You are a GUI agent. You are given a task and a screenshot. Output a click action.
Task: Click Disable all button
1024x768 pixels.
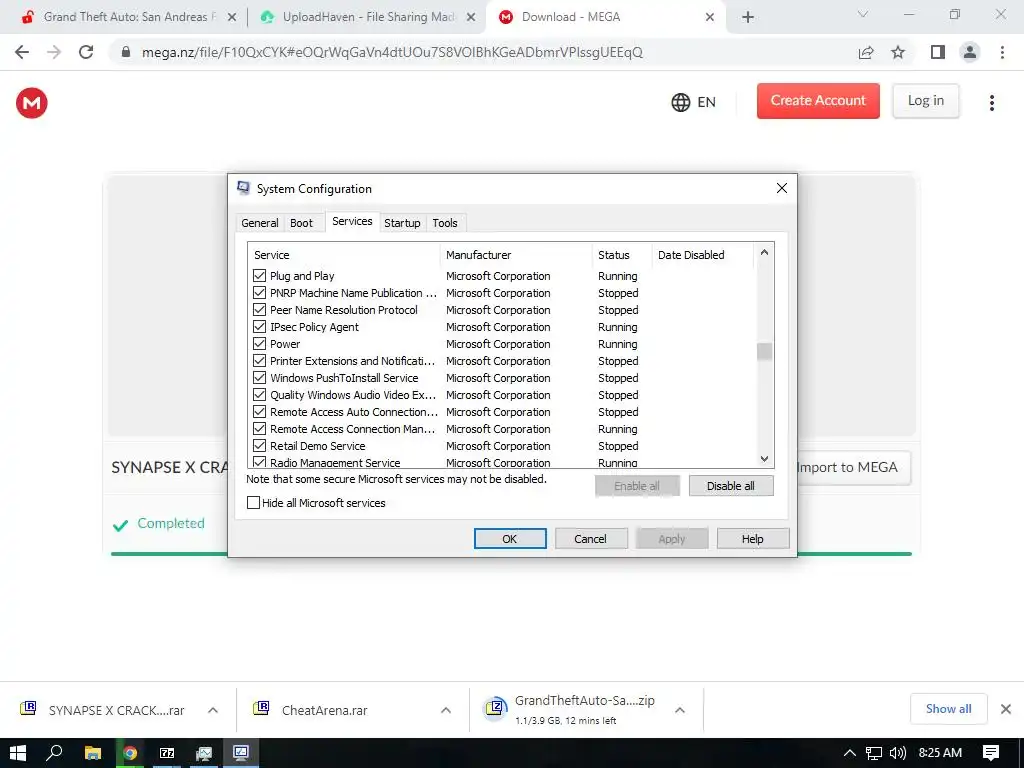731,486
